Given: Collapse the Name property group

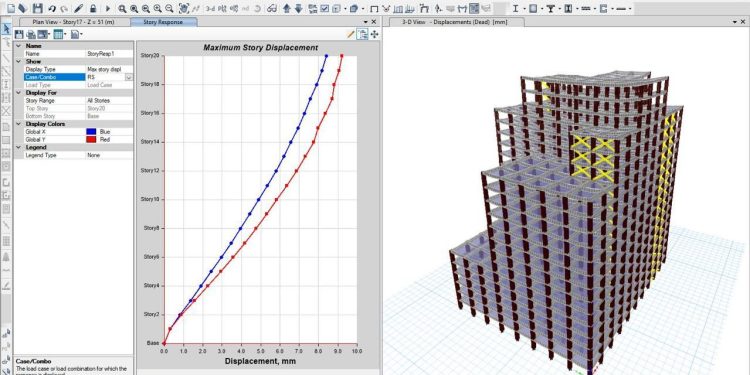Looking at the screenshot, I should 19,46.
